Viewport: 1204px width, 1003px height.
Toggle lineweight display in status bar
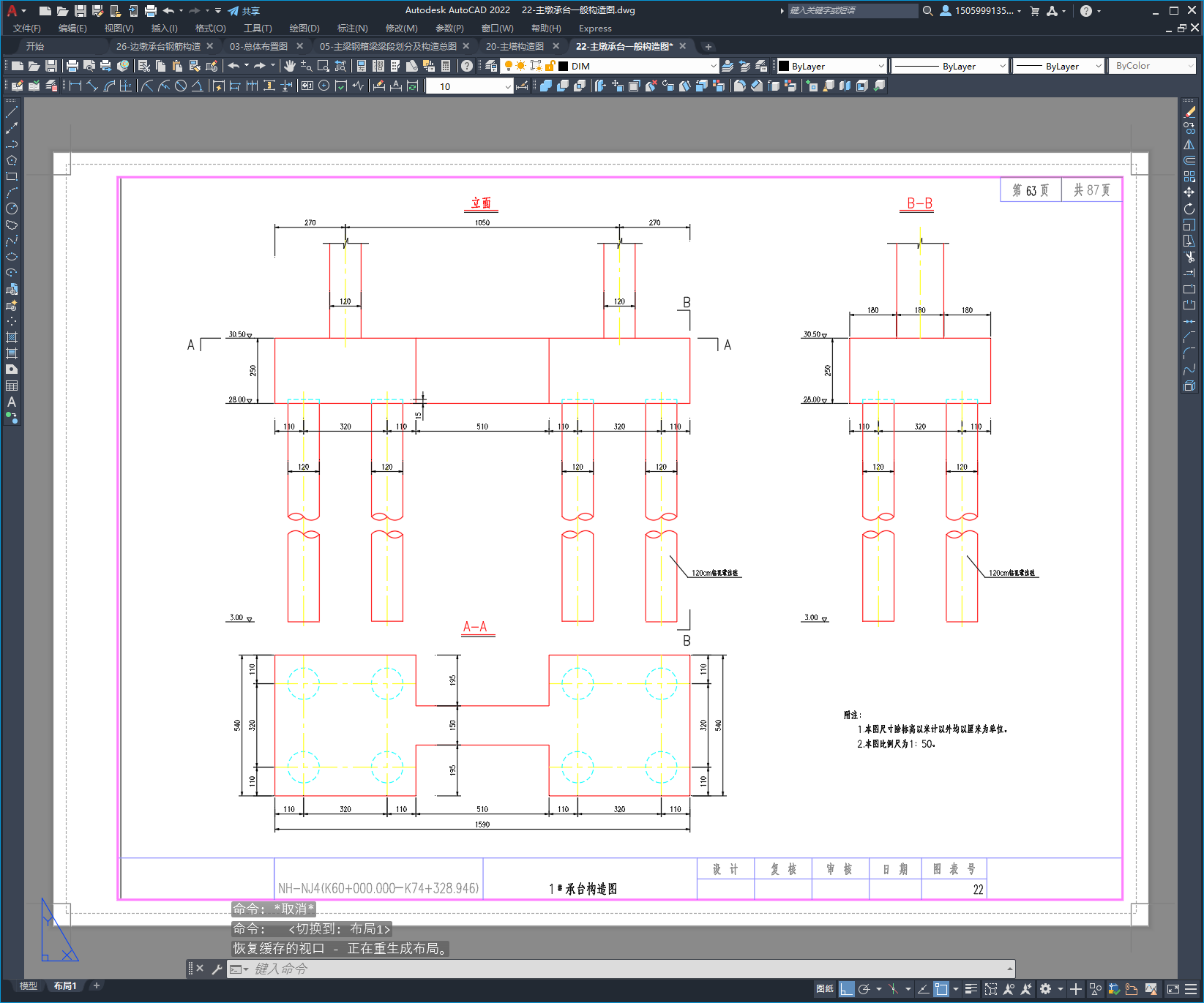point(971,989)
